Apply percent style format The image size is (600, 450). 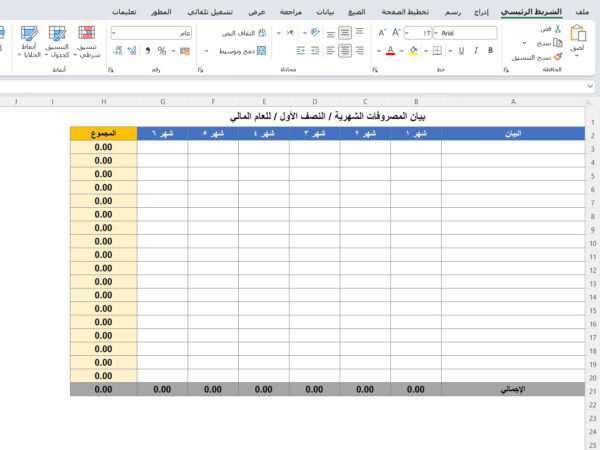click(x=162, y=51)
